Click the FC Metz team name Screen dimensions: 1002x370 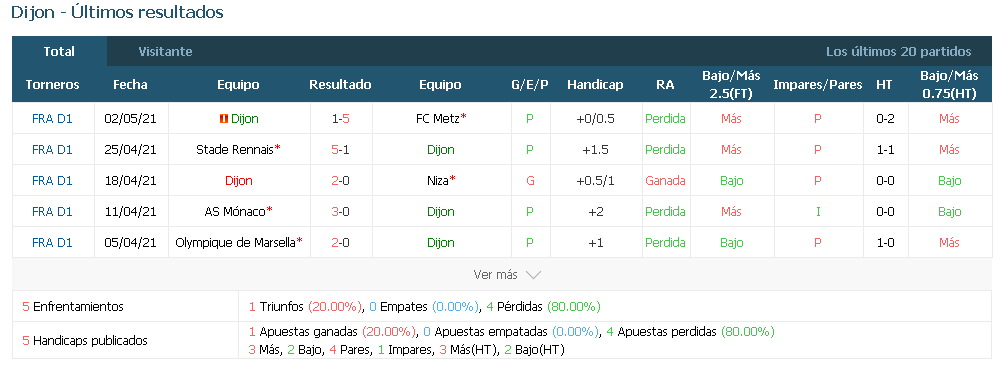437,119
